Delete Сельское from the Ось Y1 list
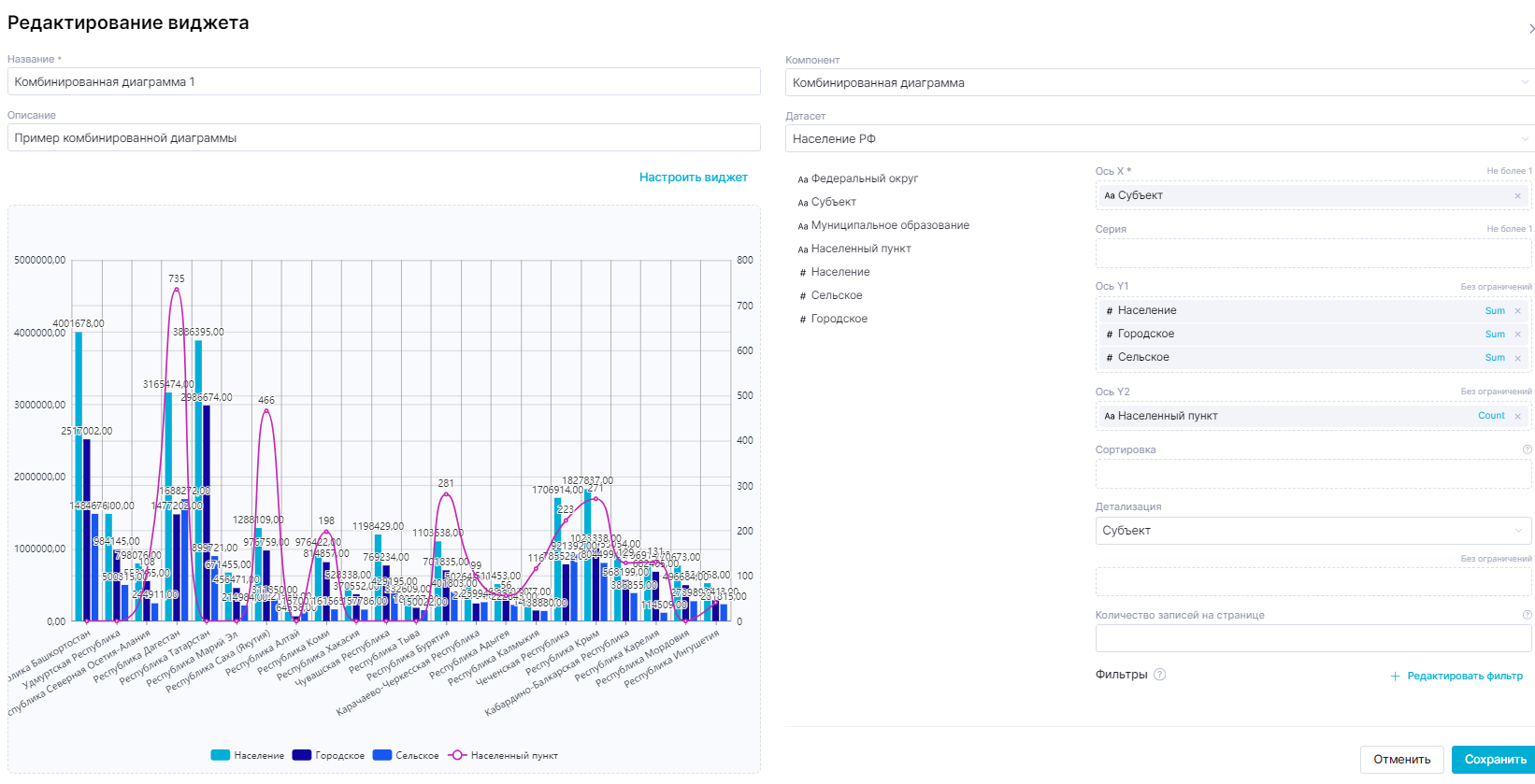The width and height of the screenshot is (1535, 784). 1517,358
